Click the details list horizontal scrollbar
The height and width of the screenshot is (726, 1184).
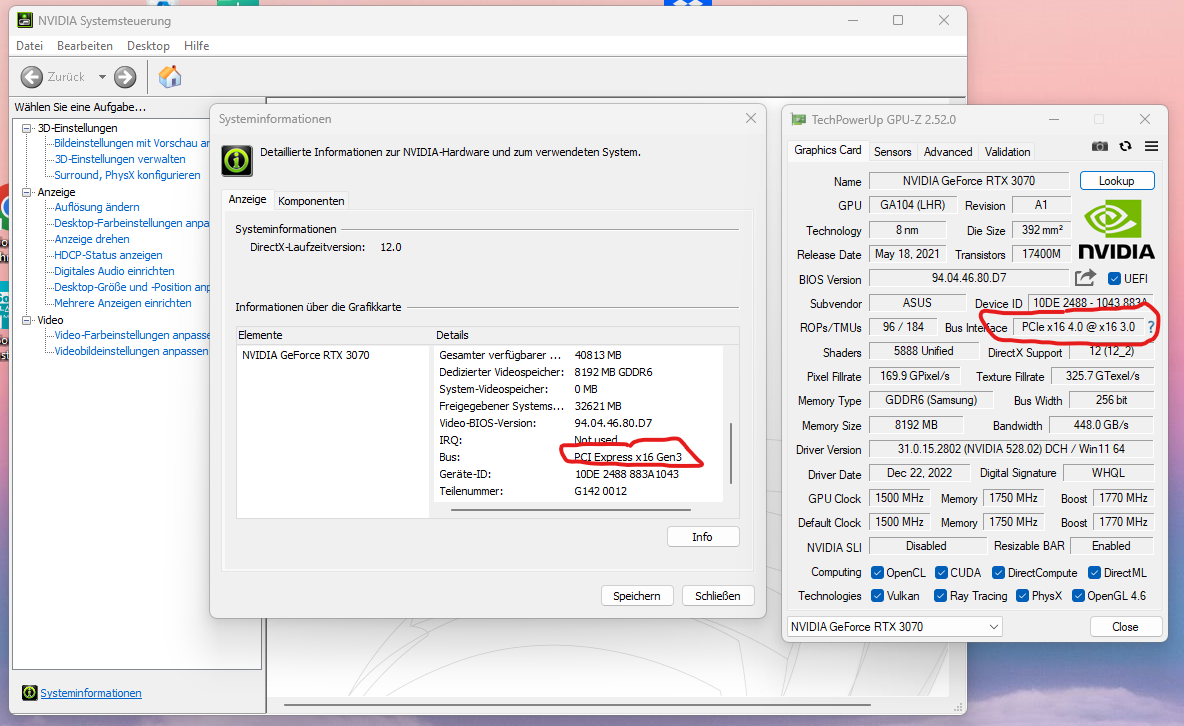(571, 510)
